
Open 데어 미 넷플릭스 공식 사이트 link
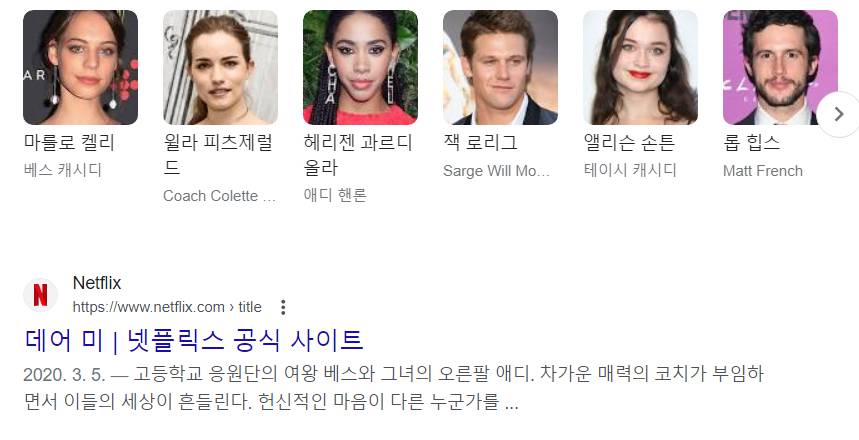coord(194,340)
